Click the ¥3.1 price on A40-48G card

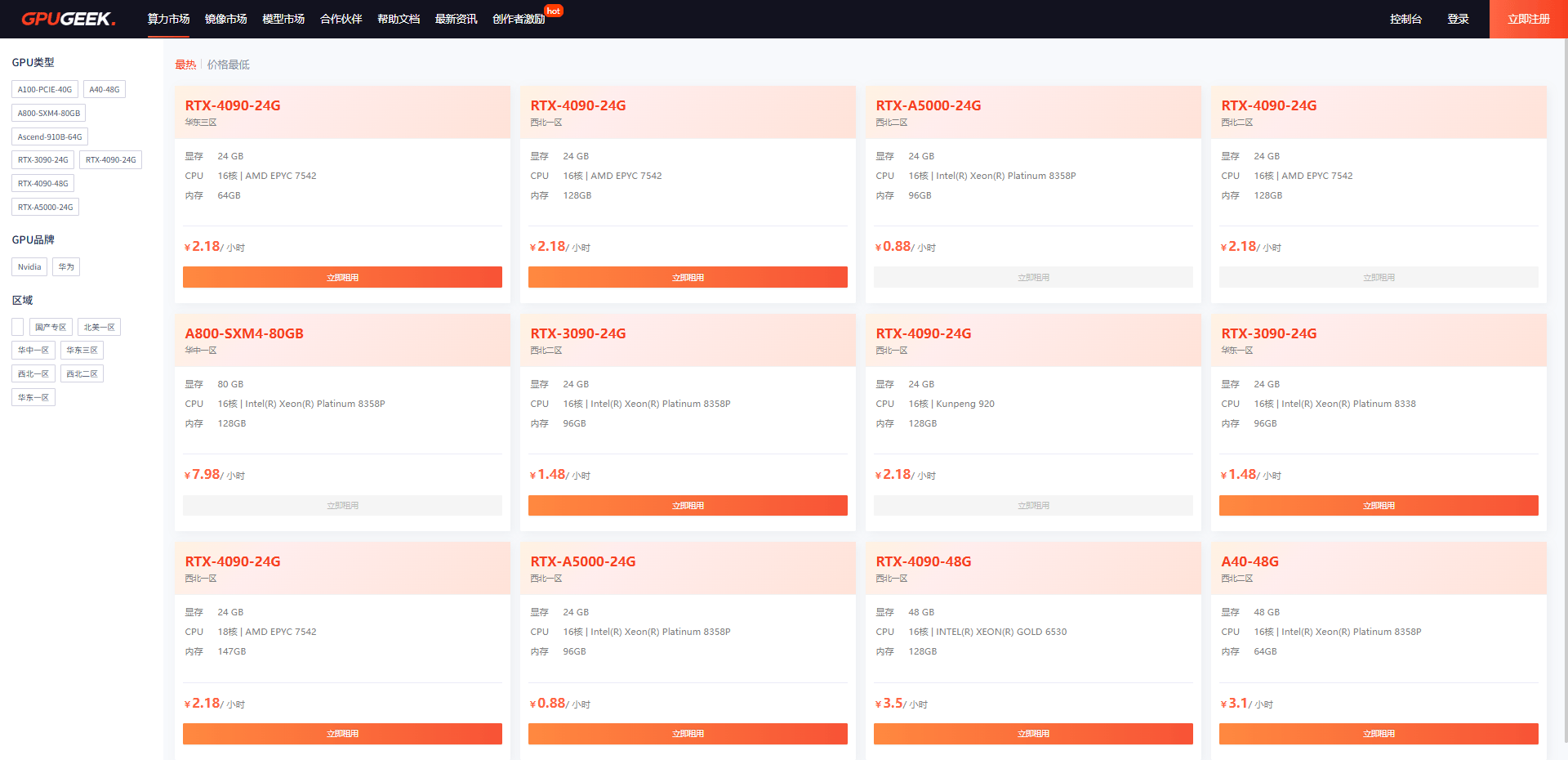(x=1235, y=703)
